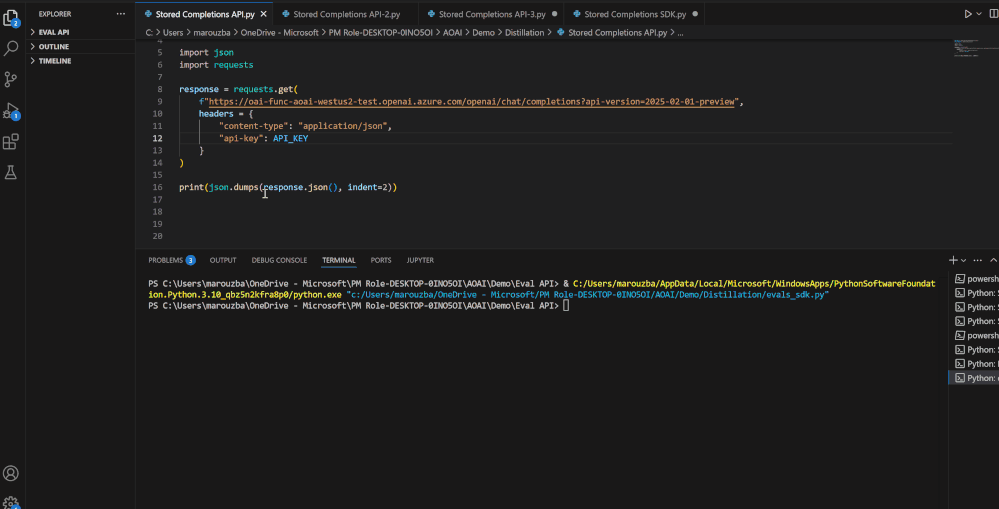
Task: Expand the TIMELINE section
Action: click(54, 61)
